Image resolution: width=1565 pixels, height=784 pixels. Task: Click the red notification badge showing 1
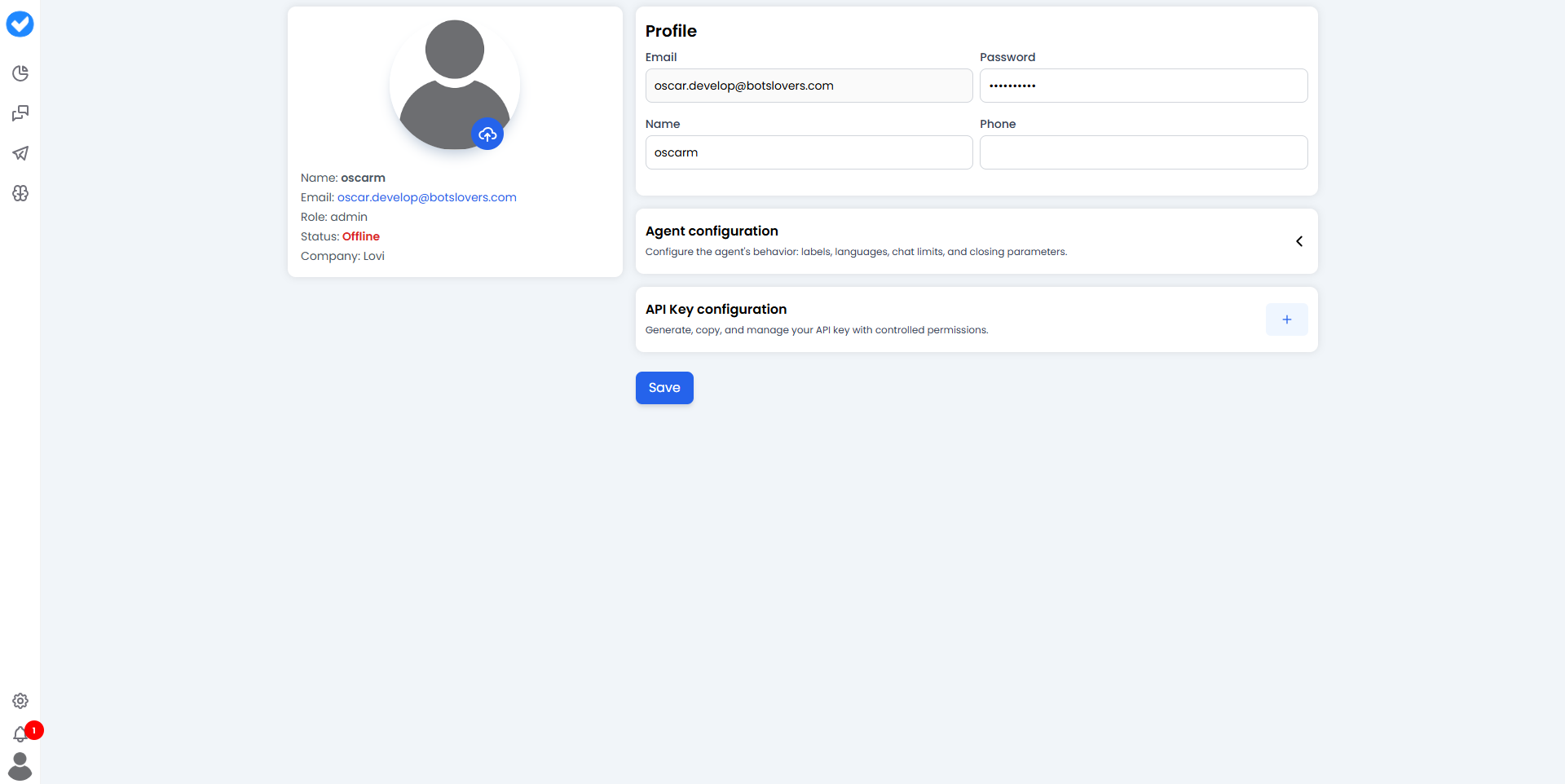coord(33,731)
